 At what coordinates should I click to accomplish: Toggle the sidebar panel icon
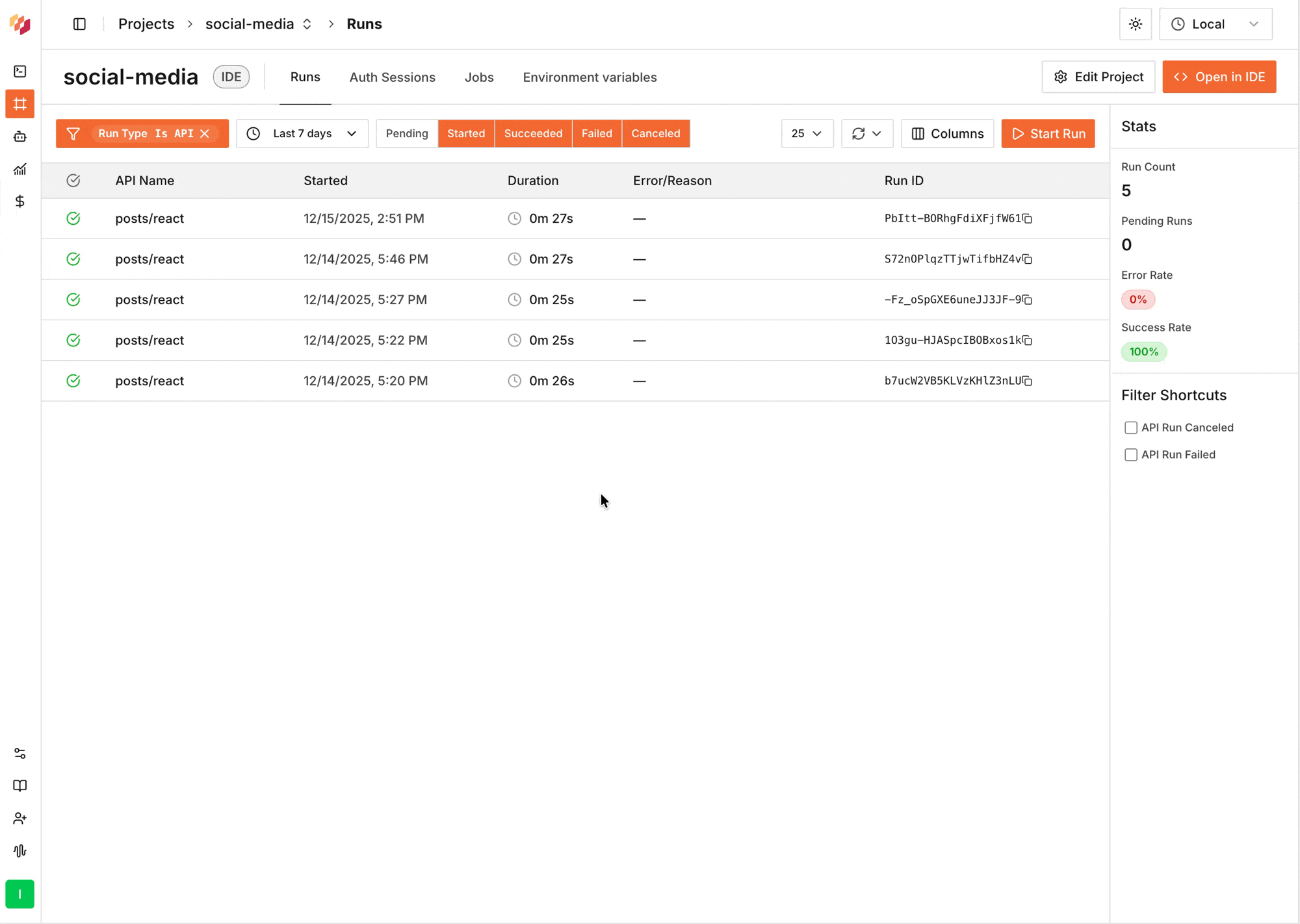[x=79, y=24]
